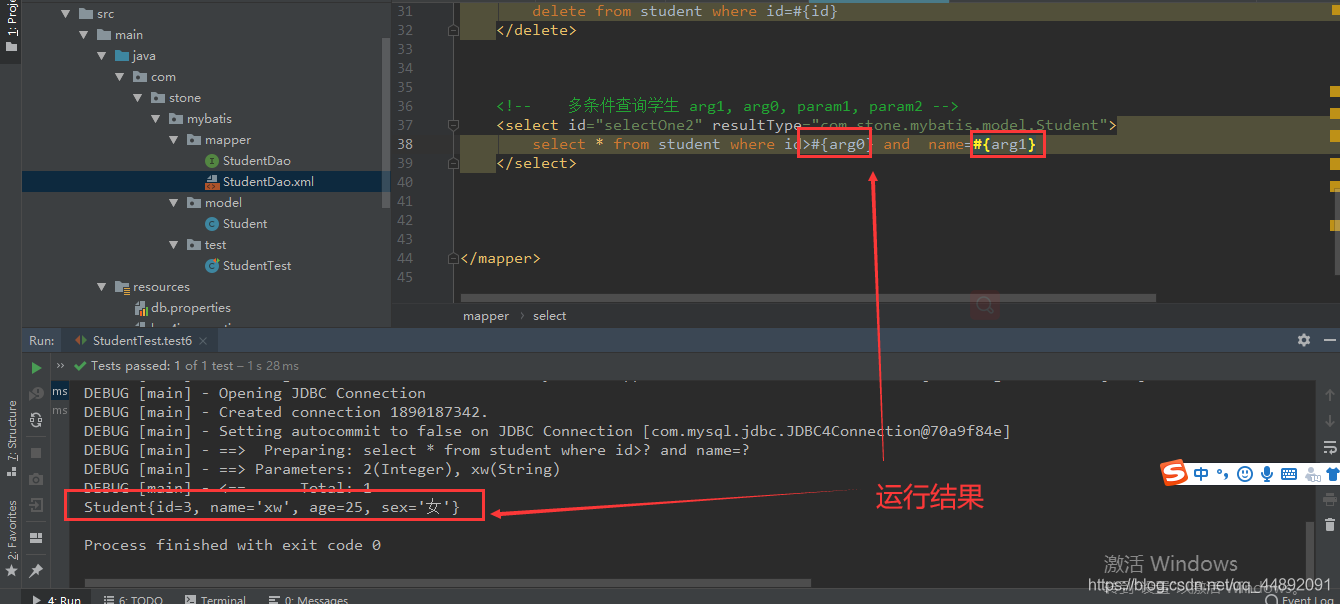Open the Structure side tab
The width and height of the screenshot is (1340, 604).
tap(11, 438)
